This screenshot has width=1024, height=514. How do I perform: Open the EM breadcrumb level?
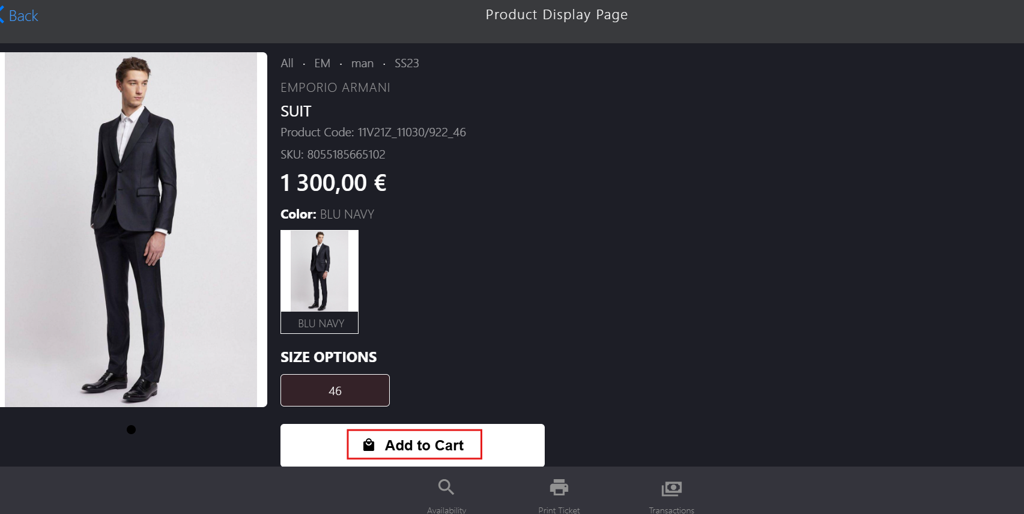tap(322, 63)
